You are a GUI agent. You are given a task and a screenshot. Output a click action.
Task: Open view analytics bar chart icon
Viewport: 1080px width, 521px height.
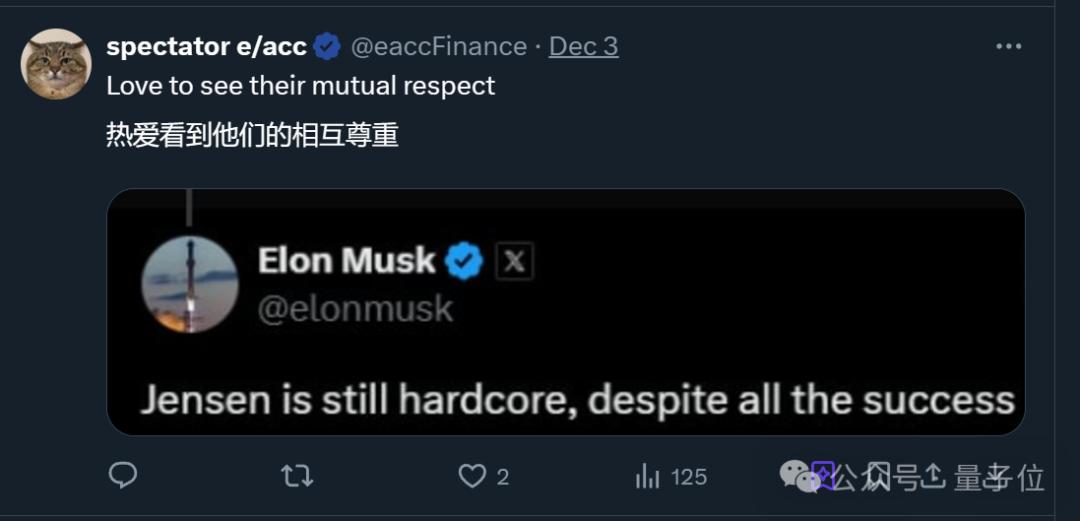click(648, 476)
